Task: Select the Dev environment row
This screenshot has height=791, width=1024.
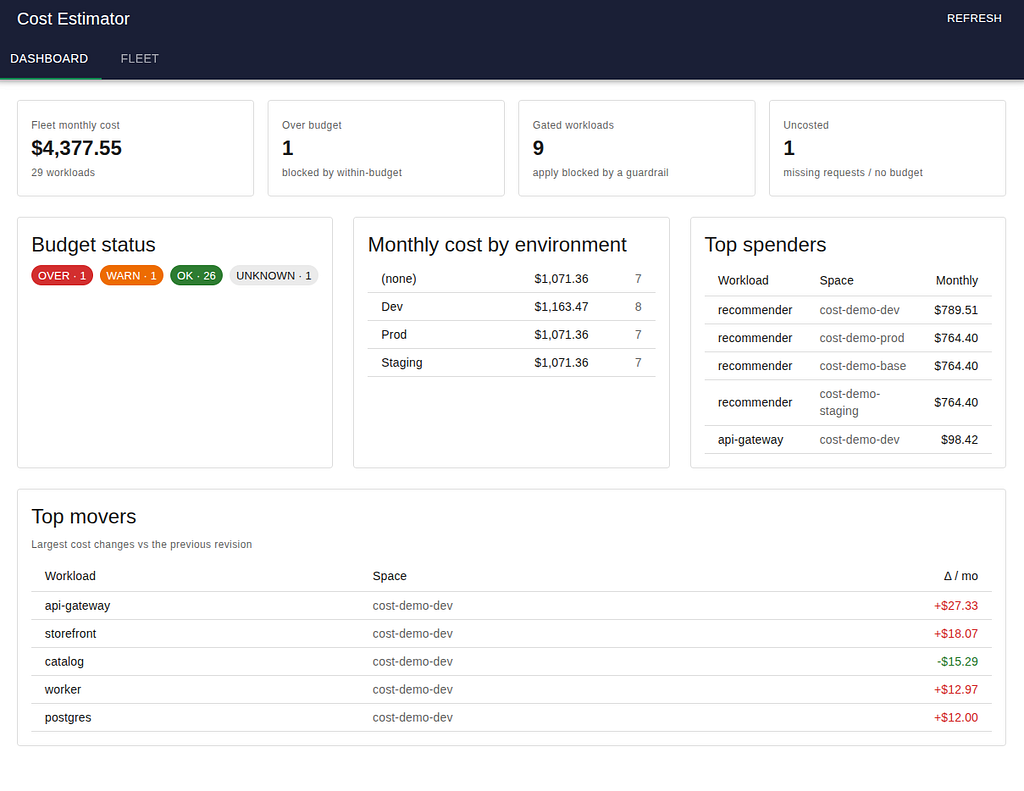Action: tap(511, 307)
